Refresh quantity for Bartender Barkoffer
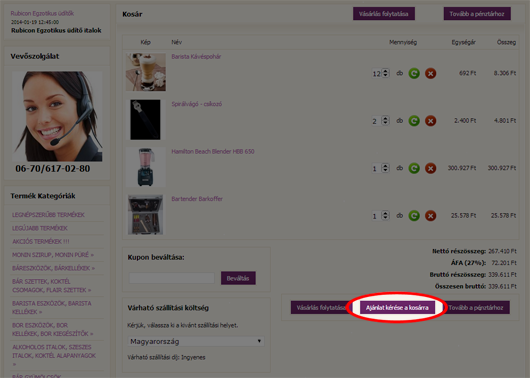 [414, 215]
